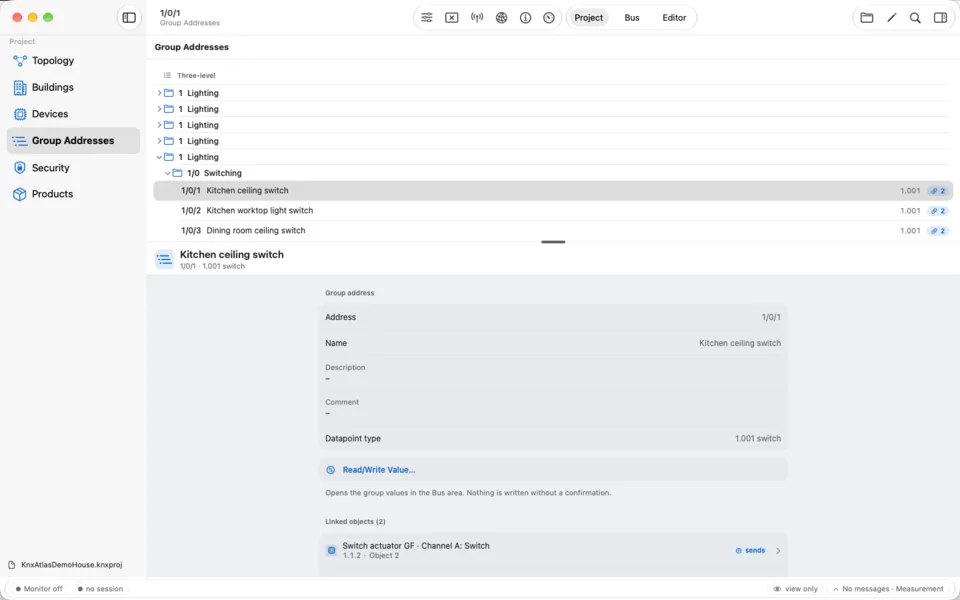
Task: Click link badge on Kitchen ceiling switch row
Action: tap(937, 191)
